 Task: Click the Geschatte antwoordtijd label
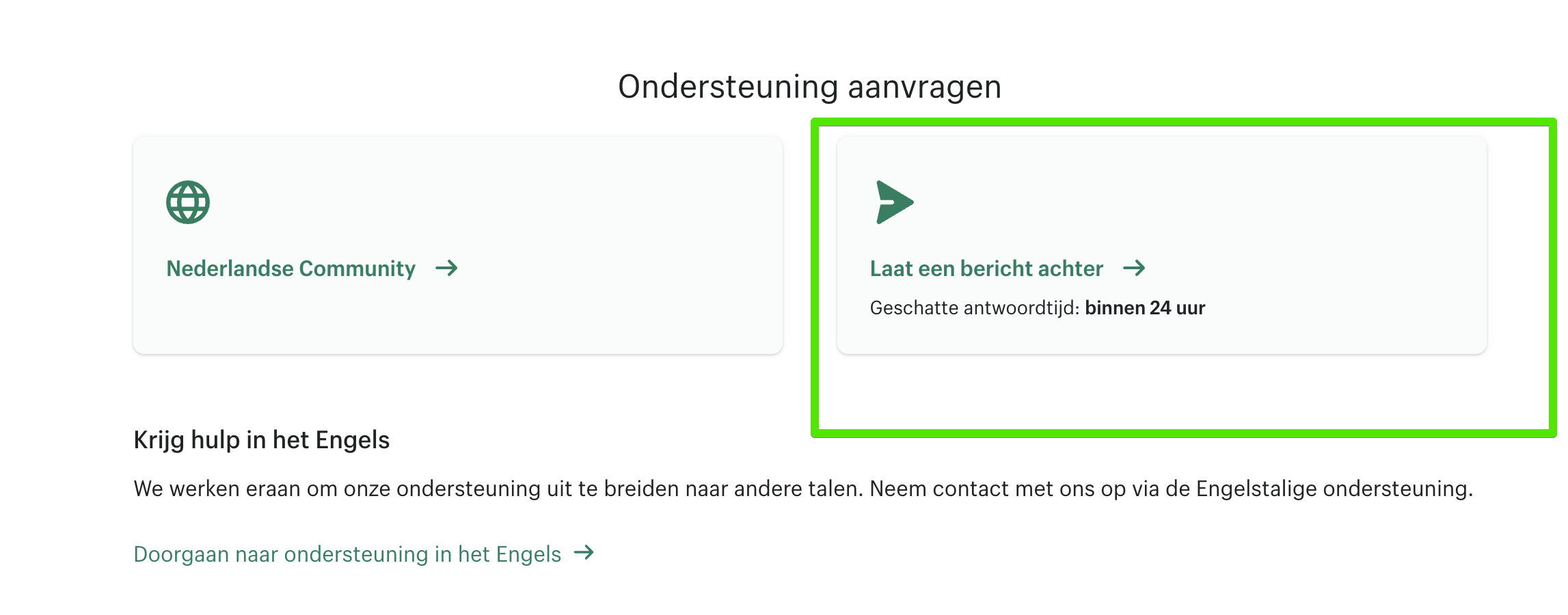point(974,308)
